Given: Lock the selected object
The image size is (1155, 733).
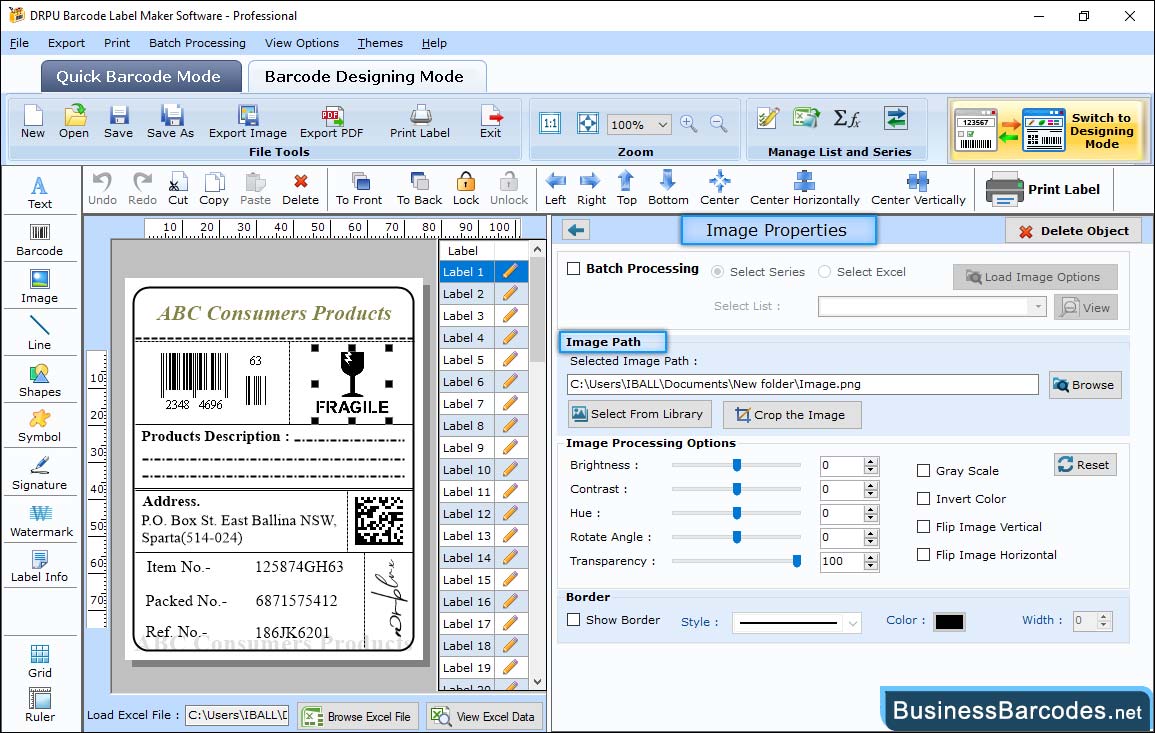Looking at the screenshot, I should [x=466, y=189].
